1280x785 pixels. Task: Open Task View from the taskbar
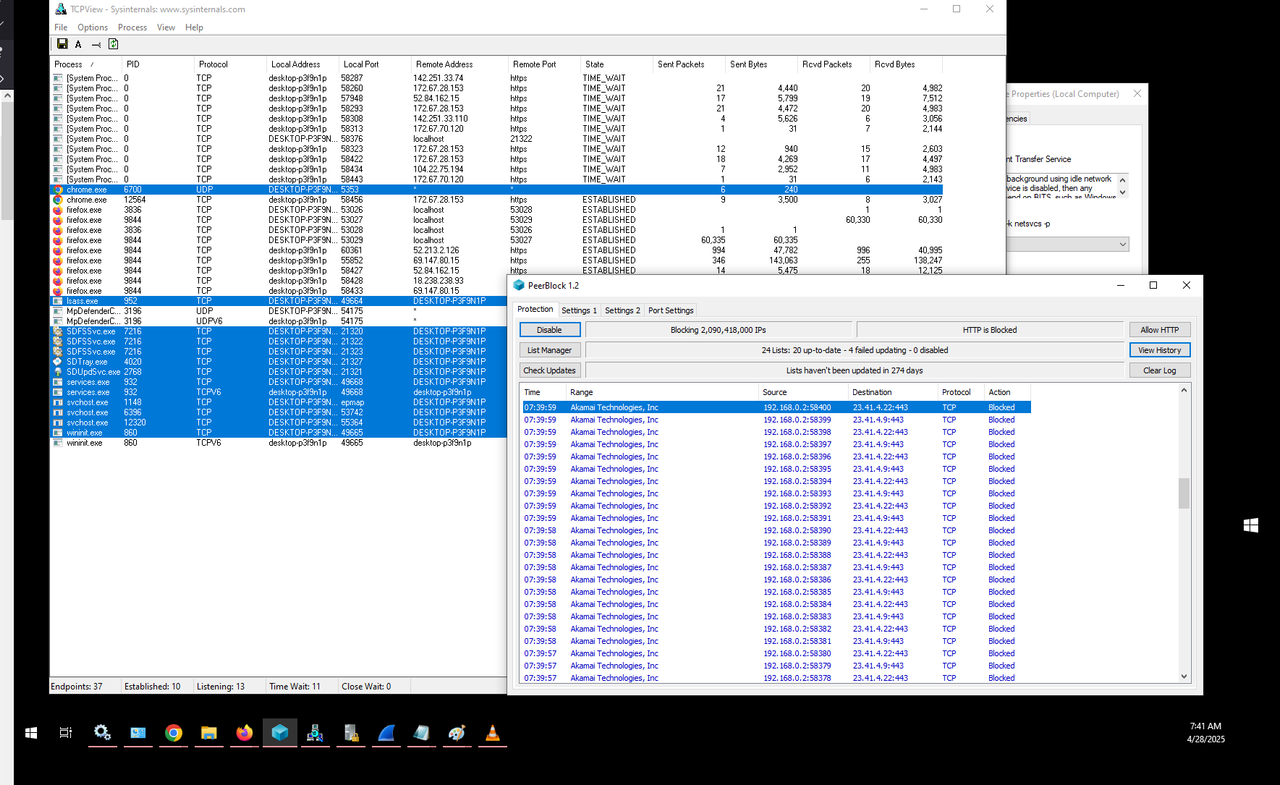(65, 733)
